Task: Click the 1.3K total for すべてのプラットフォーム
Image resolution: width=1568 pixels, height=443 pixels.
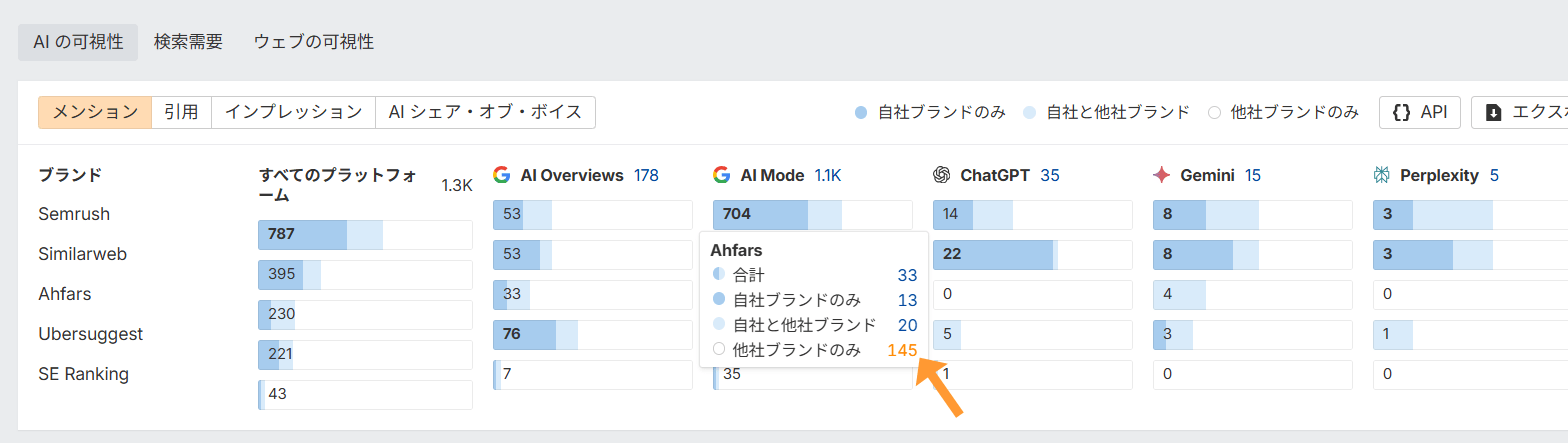Action: tap(457, 185)
